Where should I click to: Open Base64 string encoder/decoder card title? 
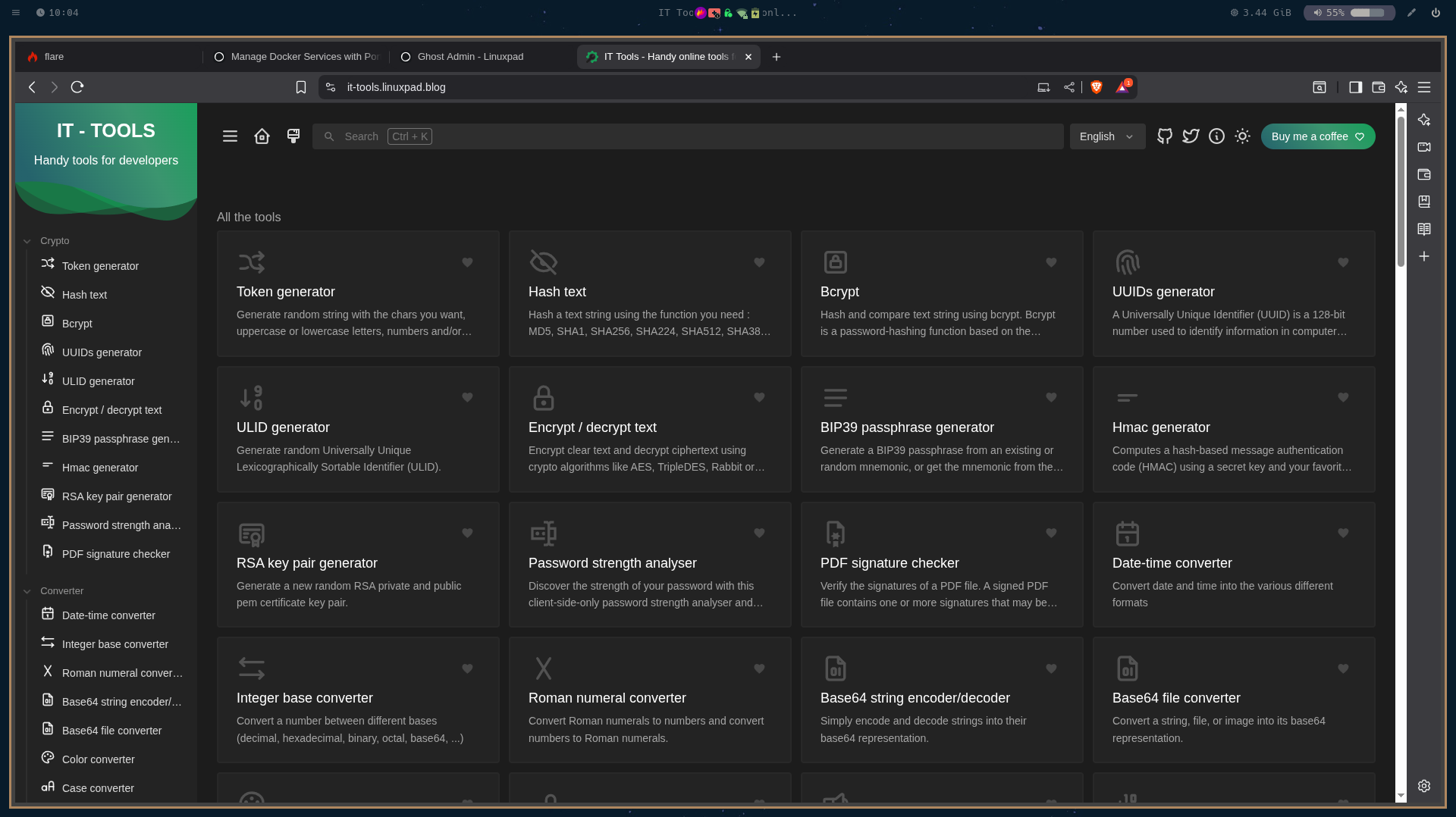915,698
